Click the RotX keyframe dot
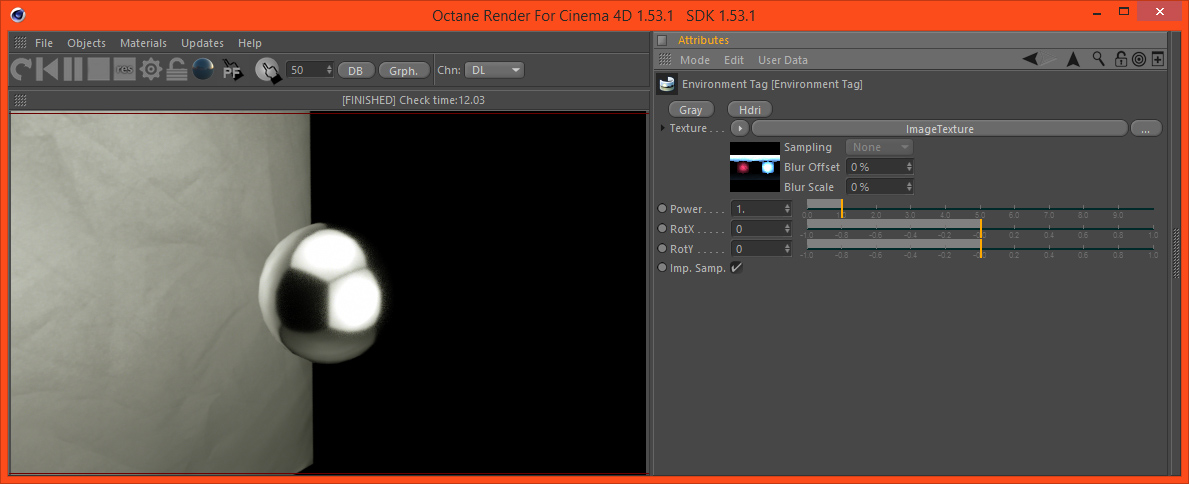The height and width of the screenshot is (484, 1189). coord(662,228)
